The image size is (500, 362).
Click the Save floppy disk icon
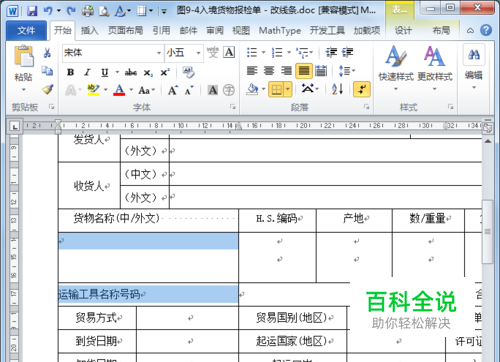point(32,11)
